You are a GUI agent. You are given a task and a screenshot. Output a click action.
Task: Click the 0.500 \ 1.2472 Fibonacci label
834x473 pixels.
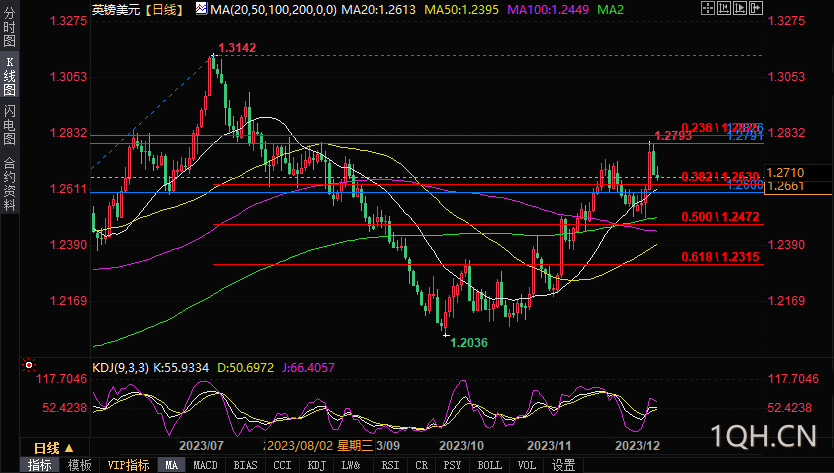tap(720, 217)
